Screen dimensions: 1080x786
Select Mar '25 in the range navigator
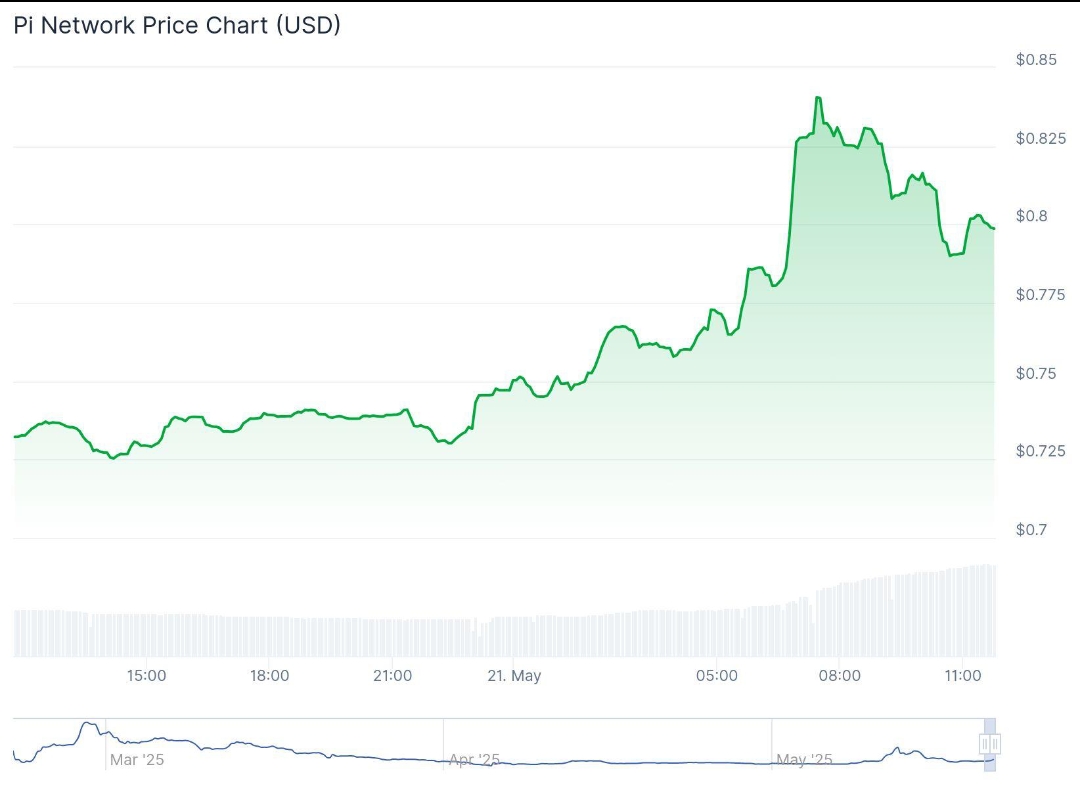(137, 760)
